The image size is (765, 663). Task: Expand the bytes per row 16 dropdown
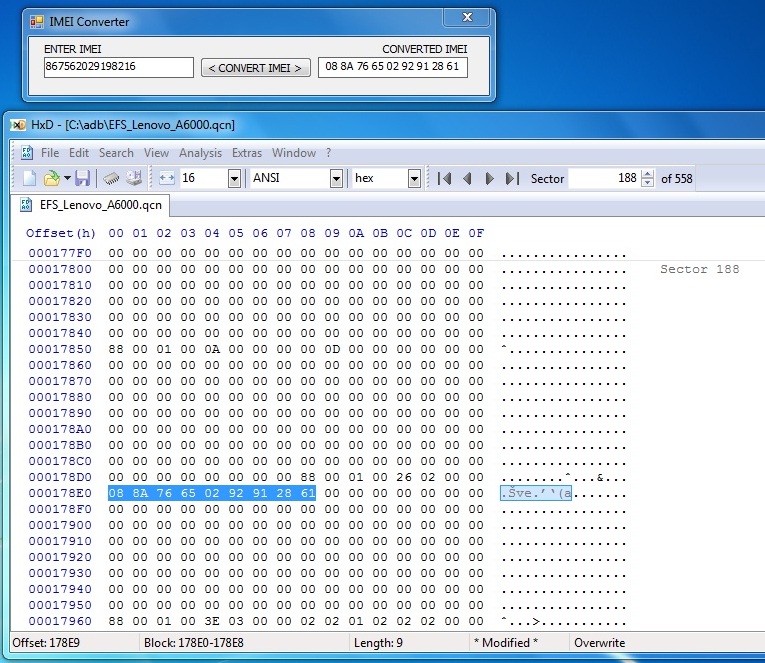tap(234, 179)
